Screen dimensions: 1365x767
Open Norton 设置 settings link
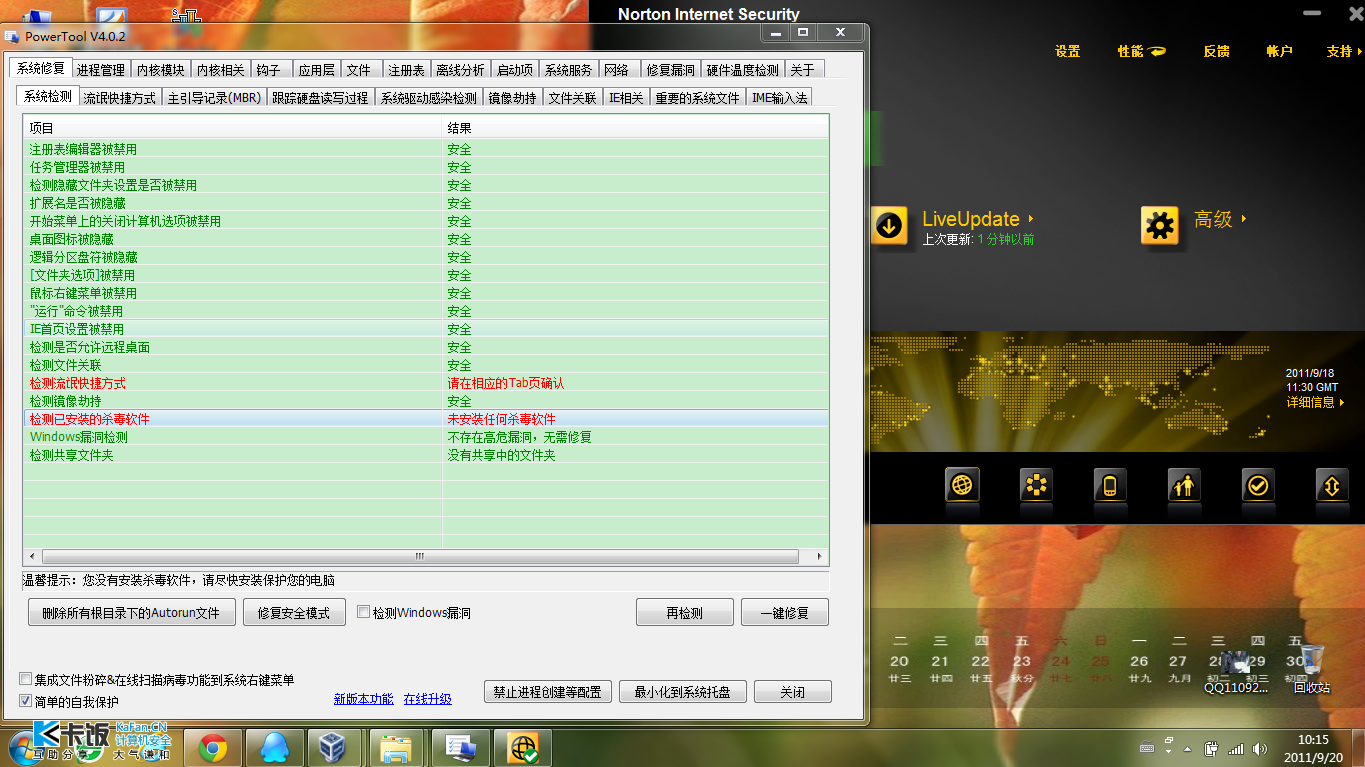pyautogui.click(x=1068, y=51)
